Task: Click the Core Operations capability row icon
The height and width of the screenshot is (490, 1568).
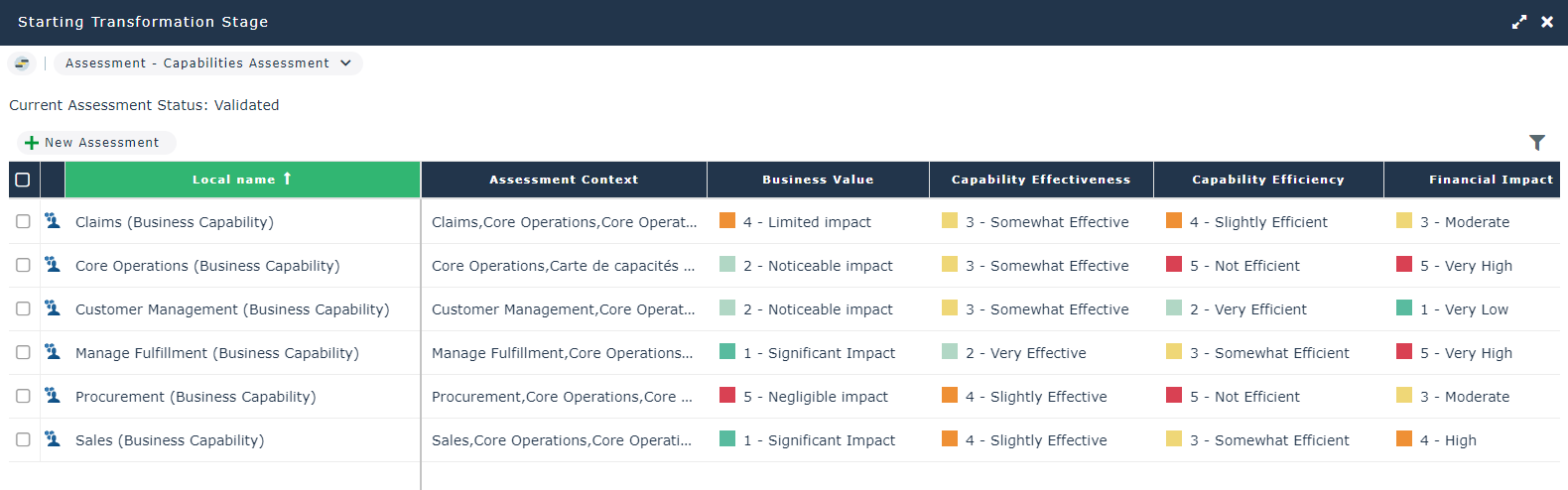Action: (x=53, y=265)
